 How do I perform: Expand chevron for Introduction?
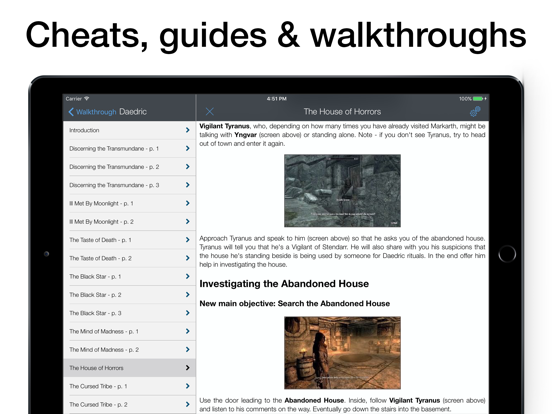[188, 130]
